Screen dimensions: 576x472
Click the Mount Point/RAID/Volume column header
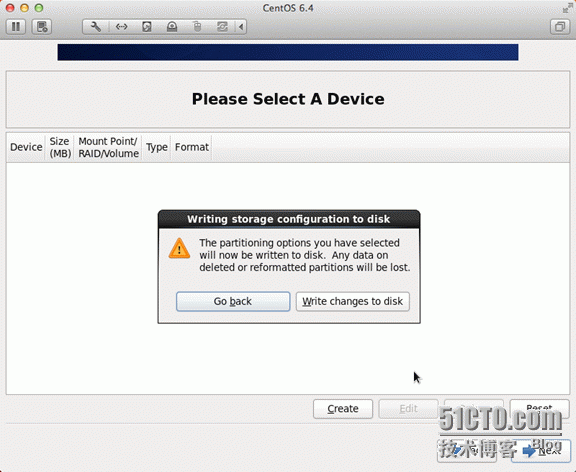click(108, 147)
